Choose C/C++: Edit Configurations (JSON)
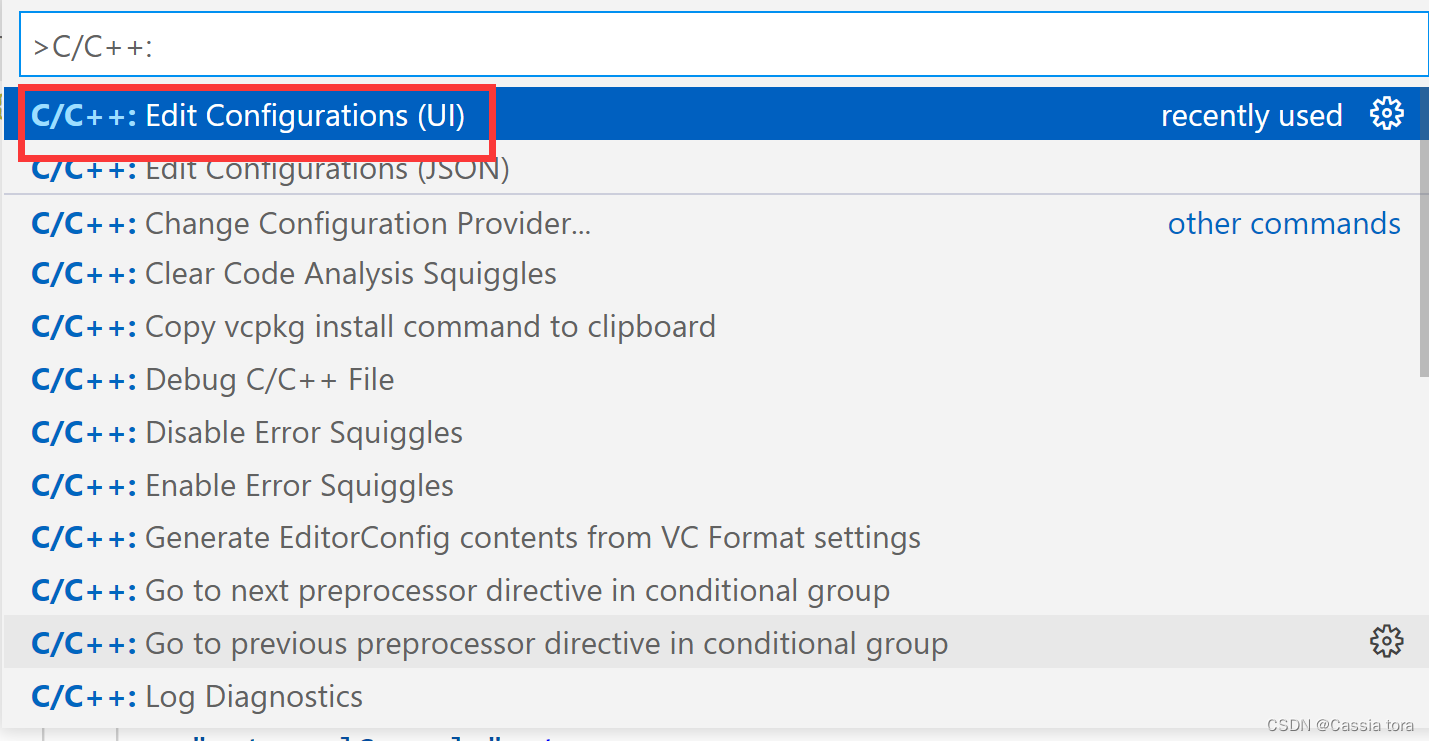This screenshot has width=1429, height=741. pyautogui.click(x=271, y=168)
